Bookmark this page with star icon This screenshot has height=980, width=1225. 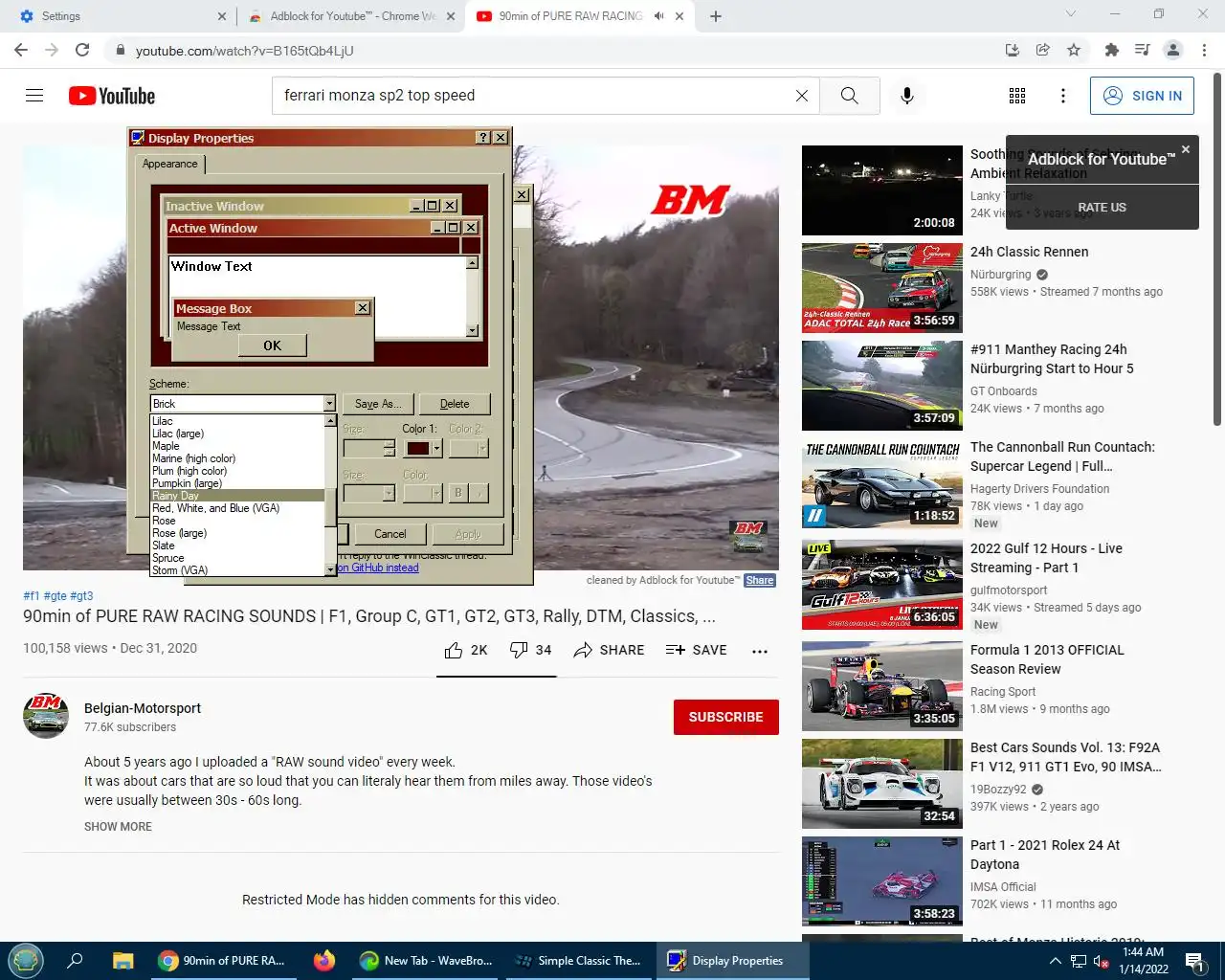(1074, 50)
